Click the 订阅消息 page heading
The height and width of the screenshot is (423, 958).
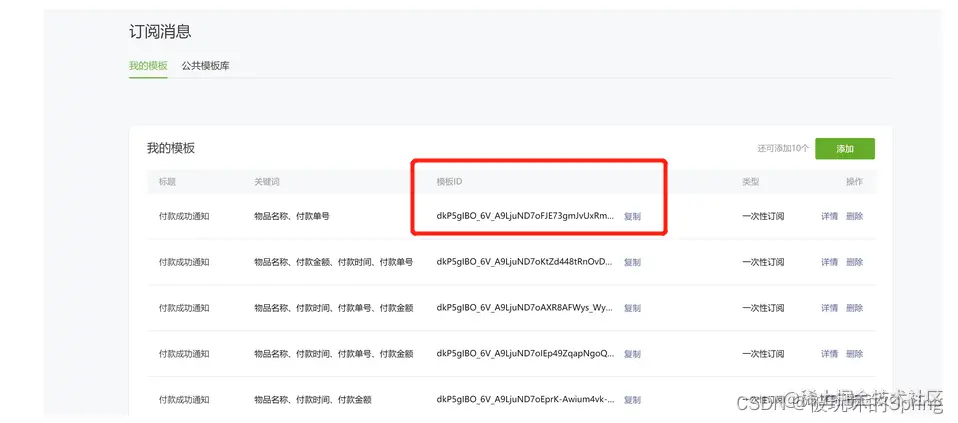pyautogui.click(x=160, y=32)
